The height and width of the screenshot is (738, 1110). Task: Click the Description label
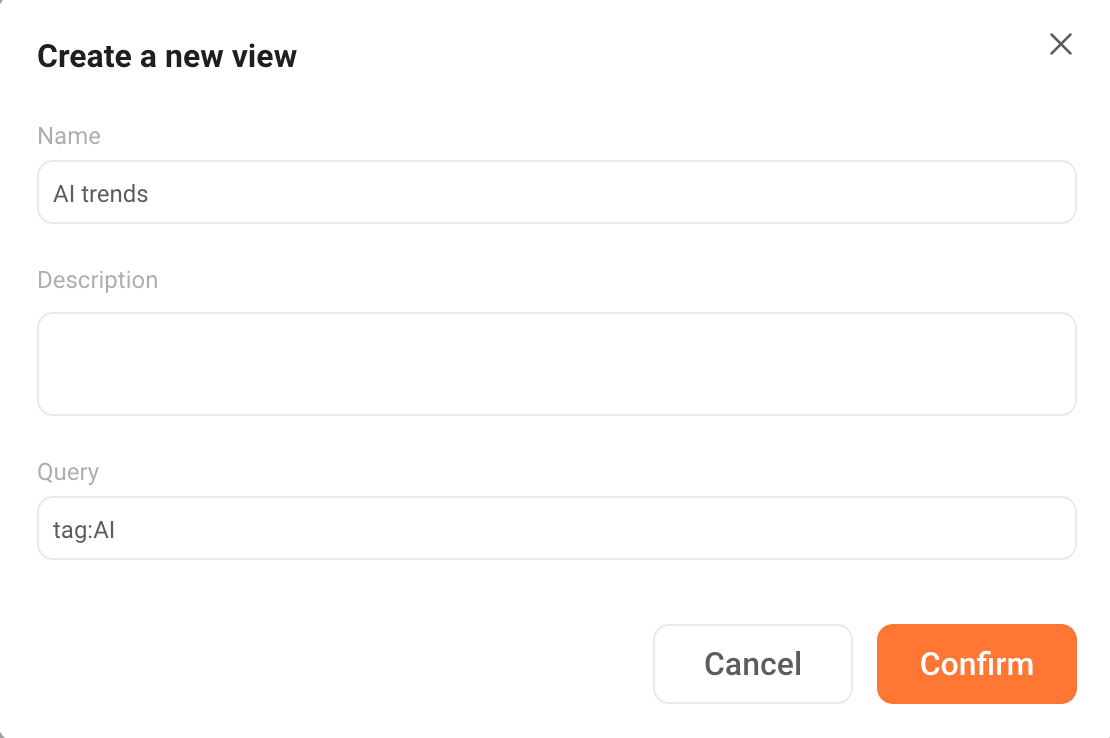click(97, 280)
